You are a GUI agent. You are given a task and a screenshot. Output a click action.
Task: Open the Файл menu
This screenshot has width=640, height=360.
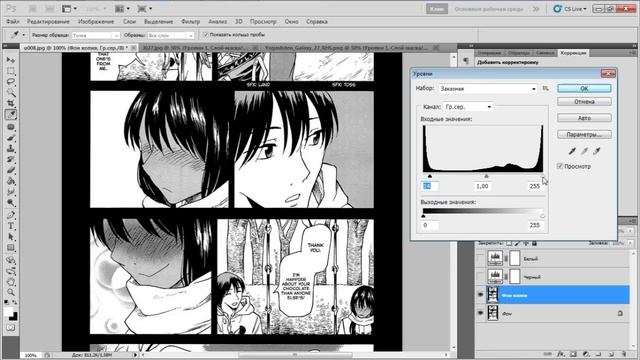13,22
